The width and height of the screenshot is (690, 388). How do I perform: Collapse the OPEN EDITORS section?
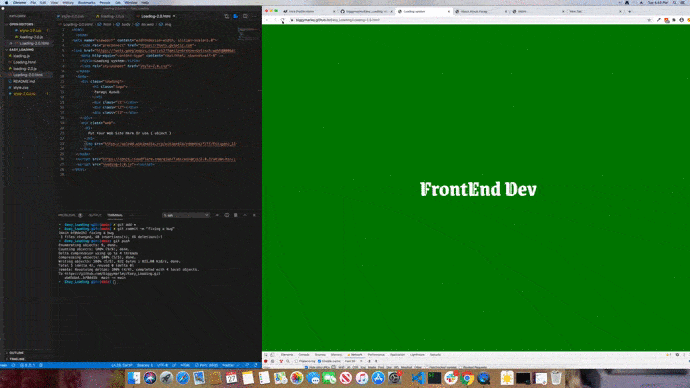[21, 24]
